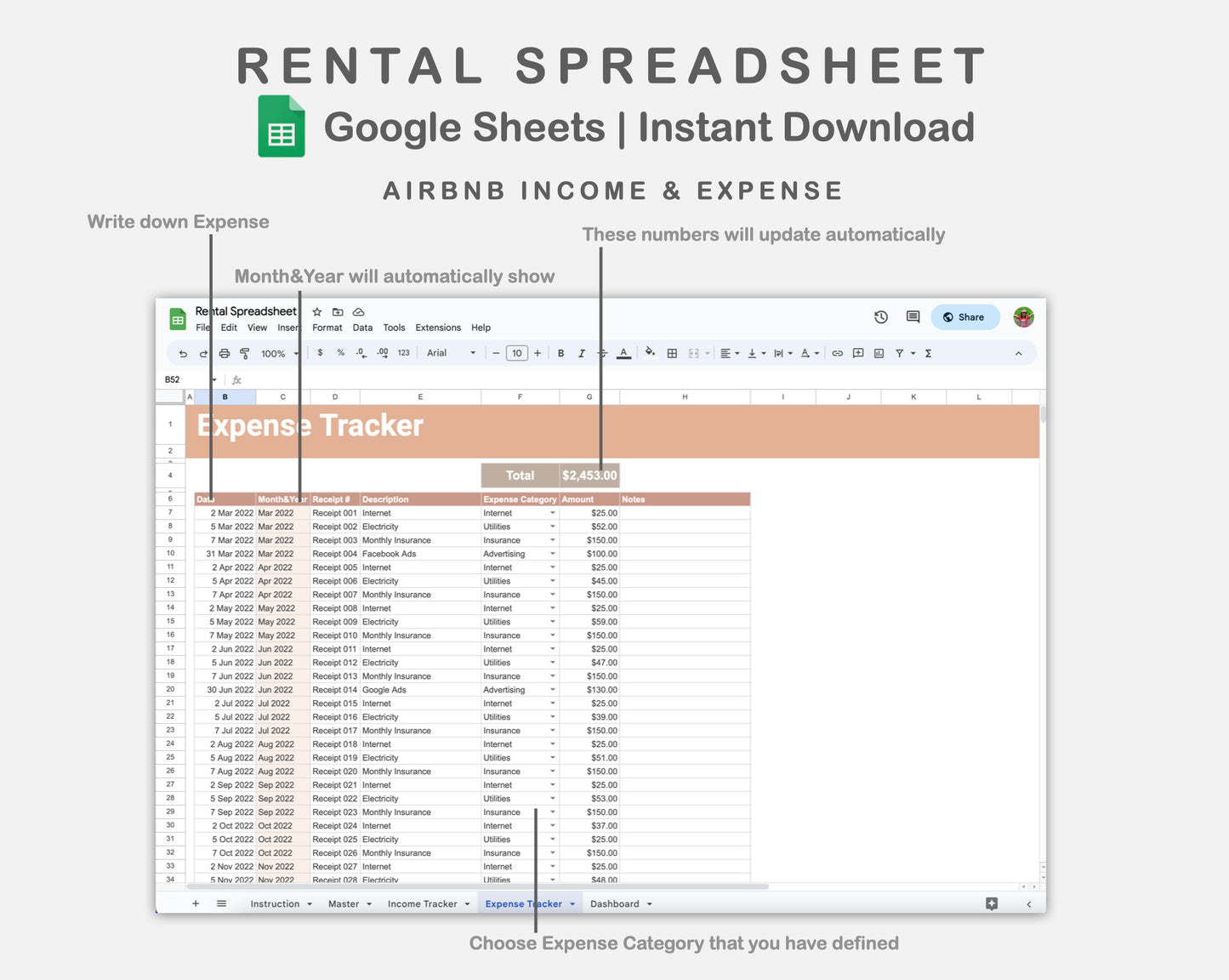Click the Print icon in the toolbar
Image resolution: width=1229 pixels, height=980 pixels.
224,352
